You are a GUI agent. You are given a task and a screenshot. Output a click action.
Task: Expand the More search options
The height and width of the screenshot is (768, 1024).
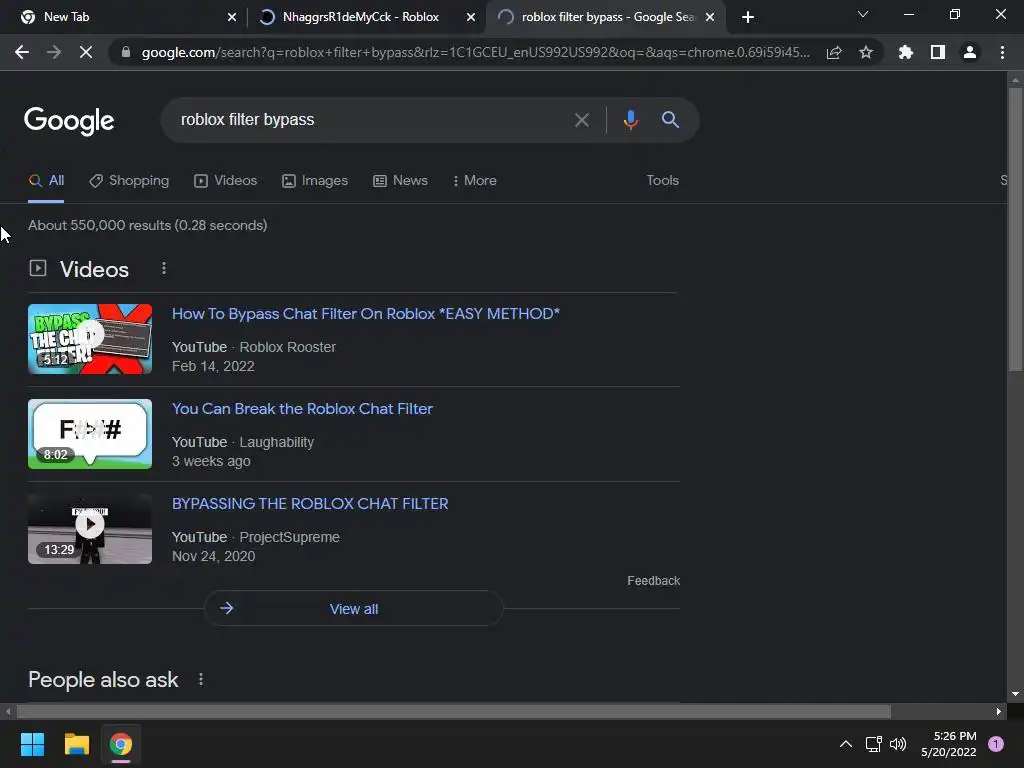pos(475,181)
